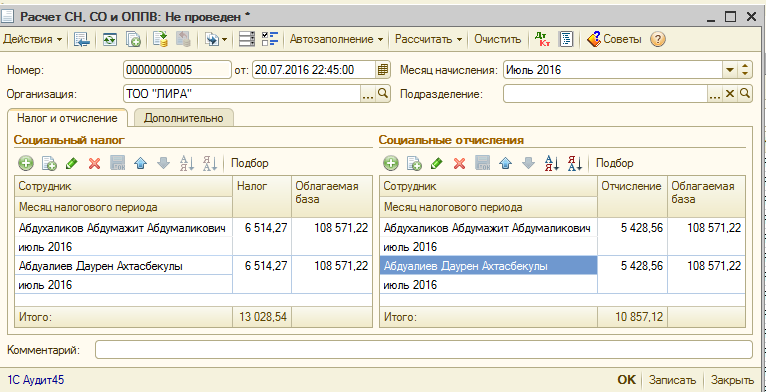Switch to the Дополнительно tab
766x392 pixels.
pos(184,118)
